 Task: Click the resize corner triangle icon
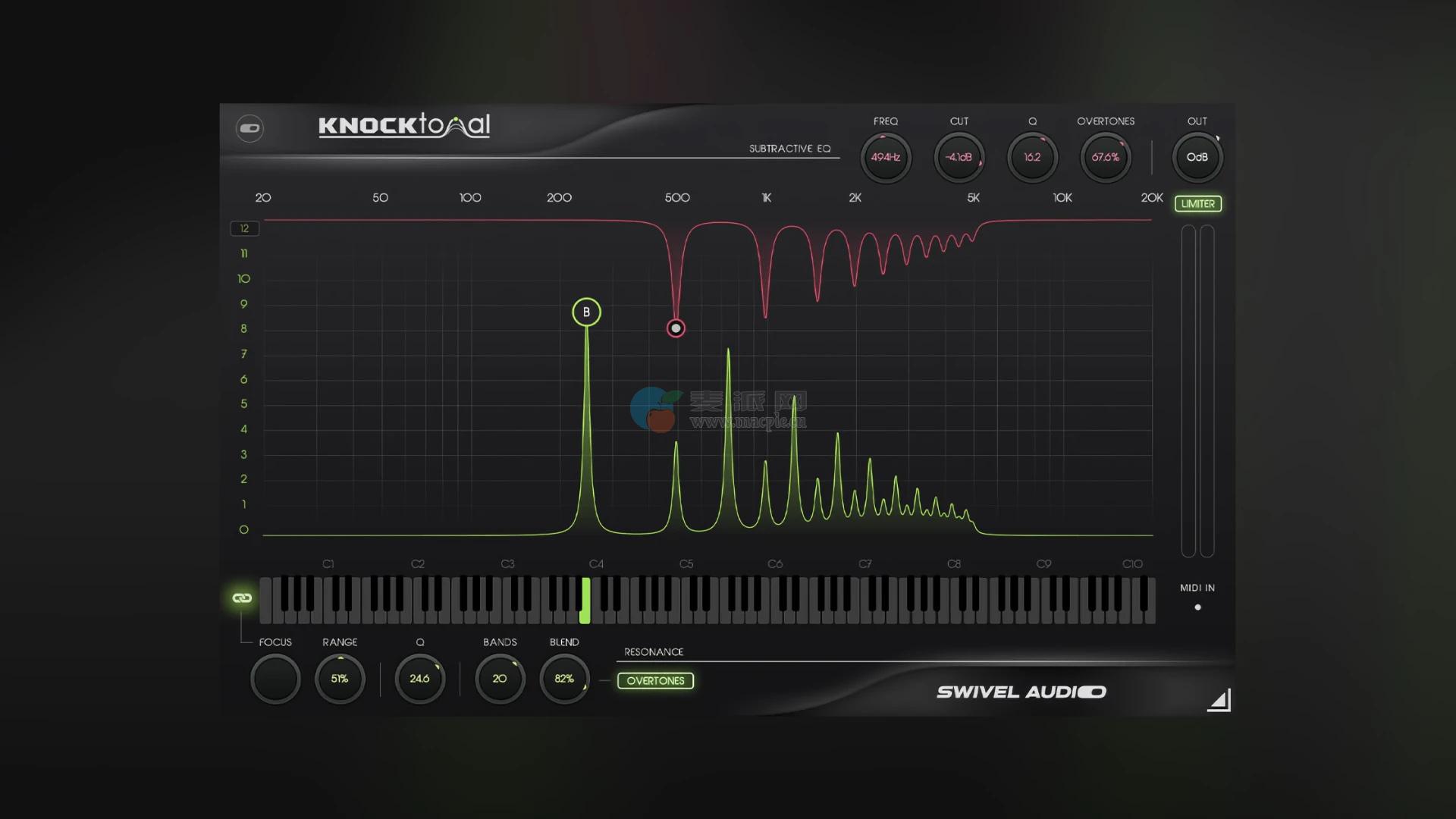pos(1219,700)
